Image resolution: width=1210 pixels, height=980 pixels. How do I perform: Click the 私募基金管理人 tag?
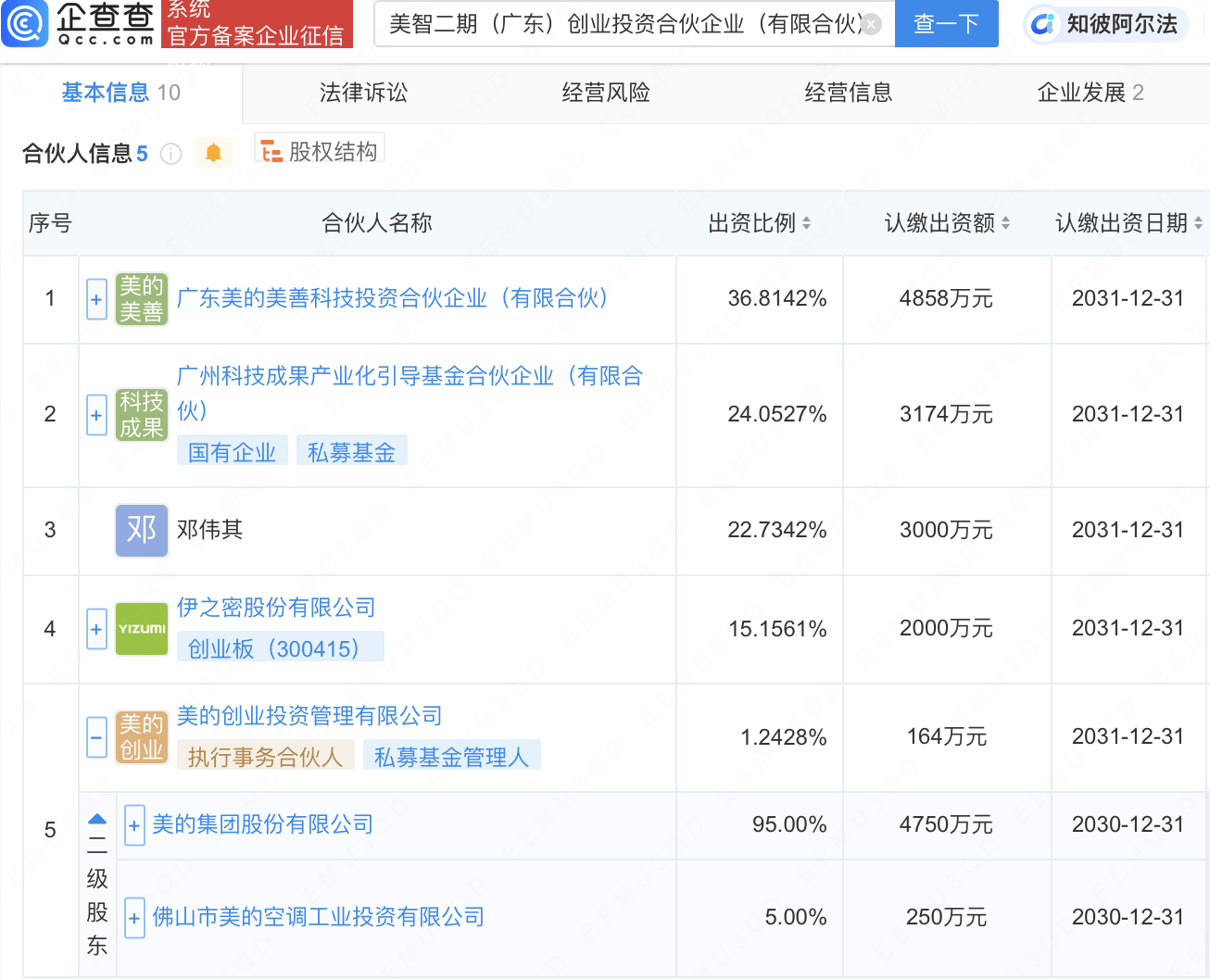(x=452, y=757)
